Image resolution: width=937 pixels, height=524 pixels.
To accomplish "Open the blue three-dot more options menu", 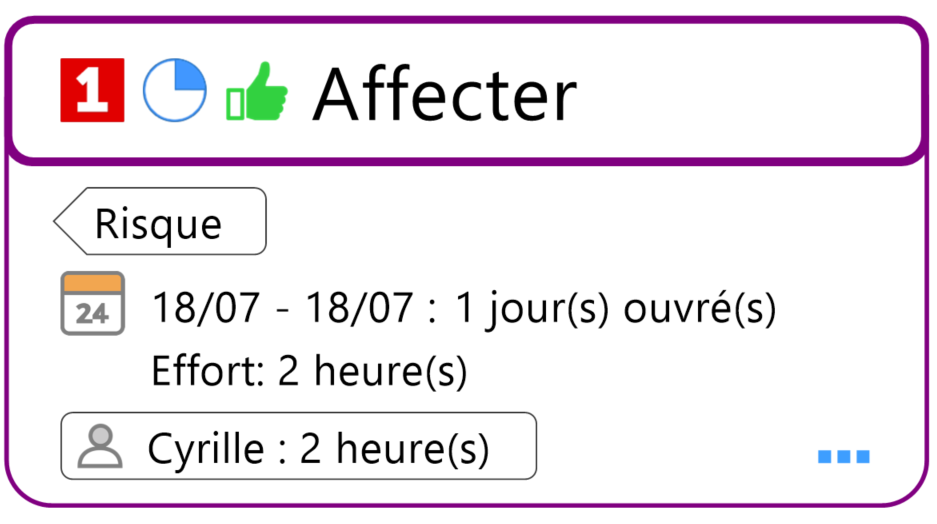I will [x=843, y=457].
